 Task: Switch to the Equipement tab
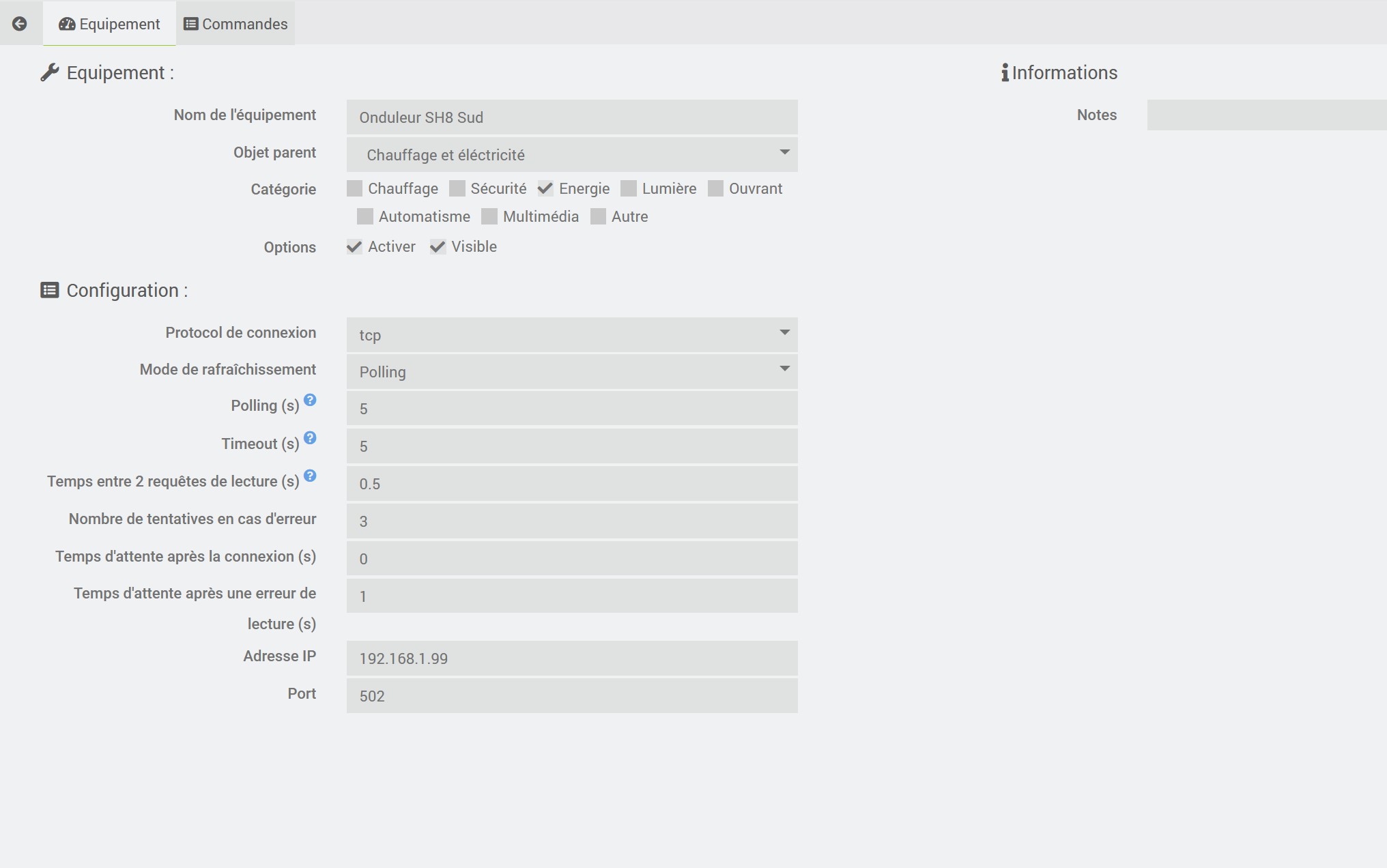pos(109,24)
